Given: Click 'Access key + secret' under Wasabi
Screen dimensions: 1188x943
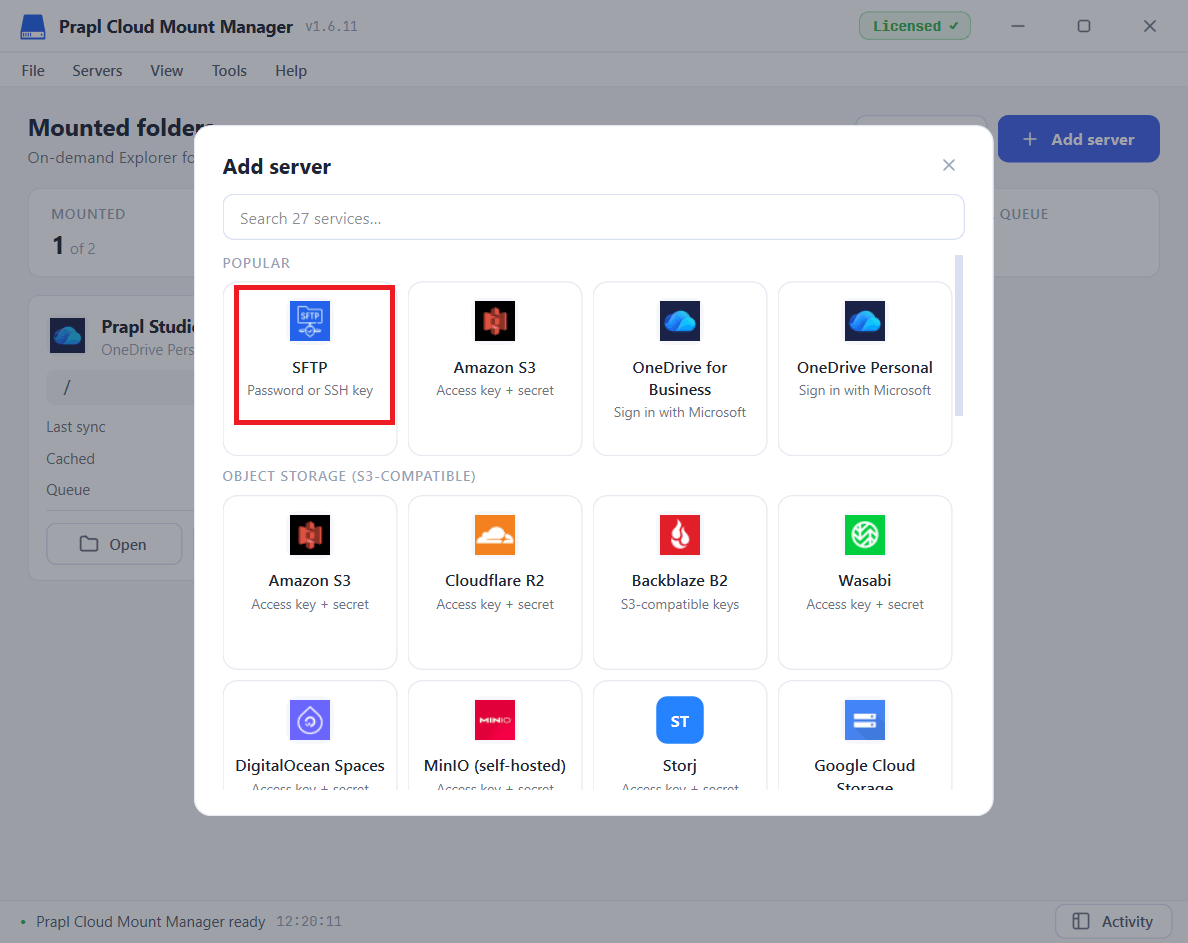Looking at the screenshot, I should point(864,604).
